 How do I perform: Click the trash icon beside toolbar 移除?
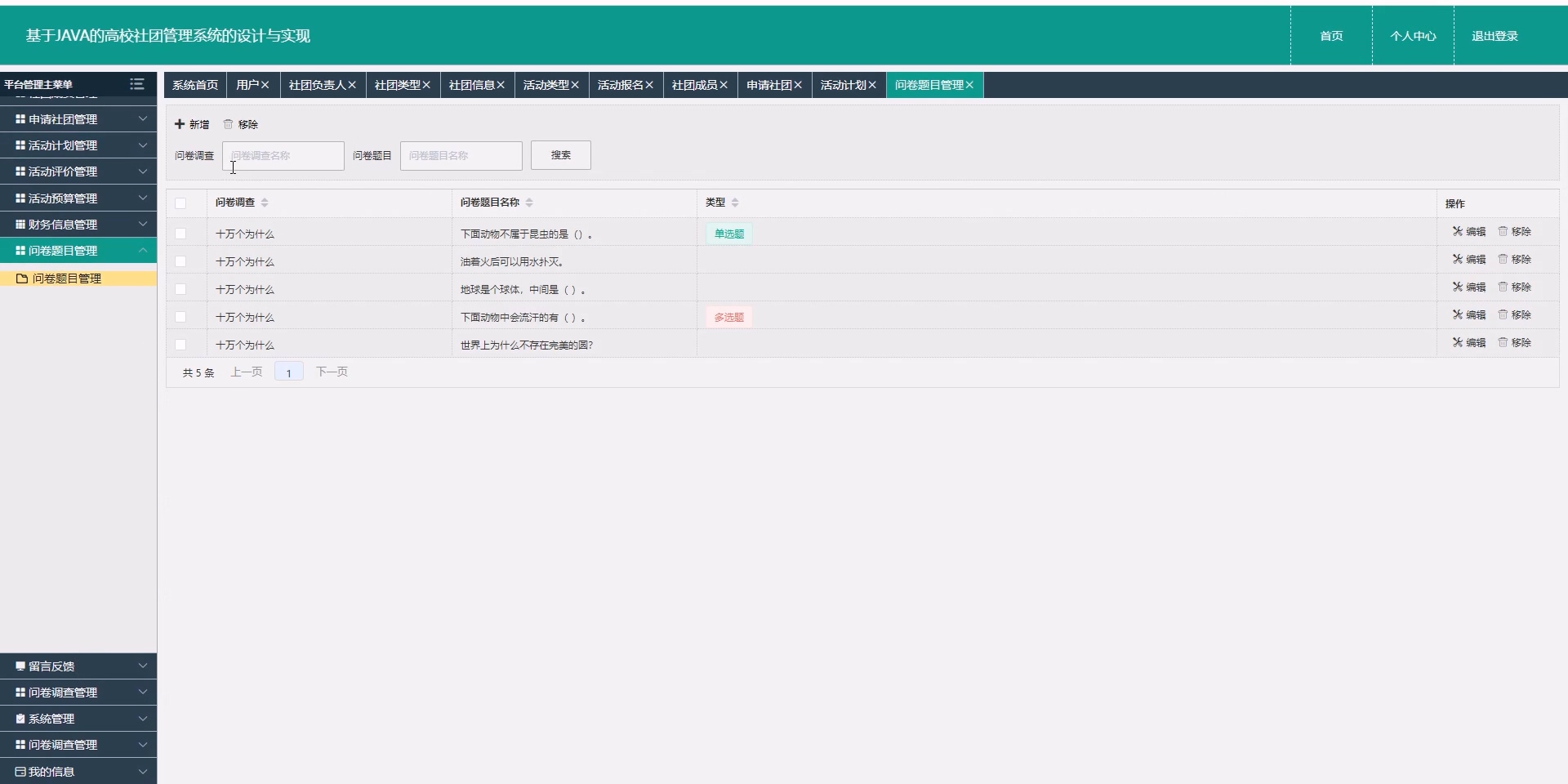click(x=229, y=124)
